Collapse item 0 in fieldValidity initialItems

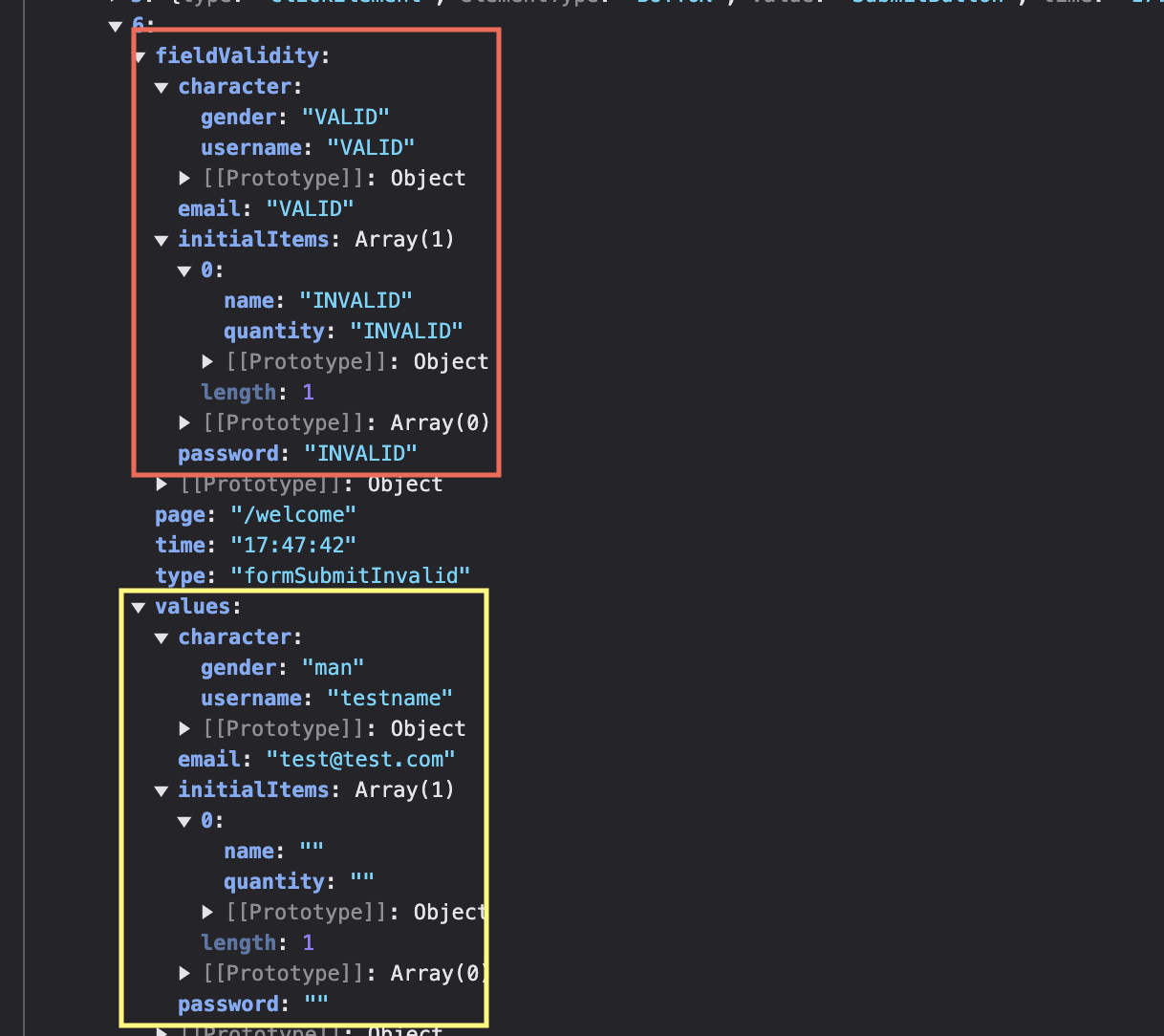click(x=184, y=271)
